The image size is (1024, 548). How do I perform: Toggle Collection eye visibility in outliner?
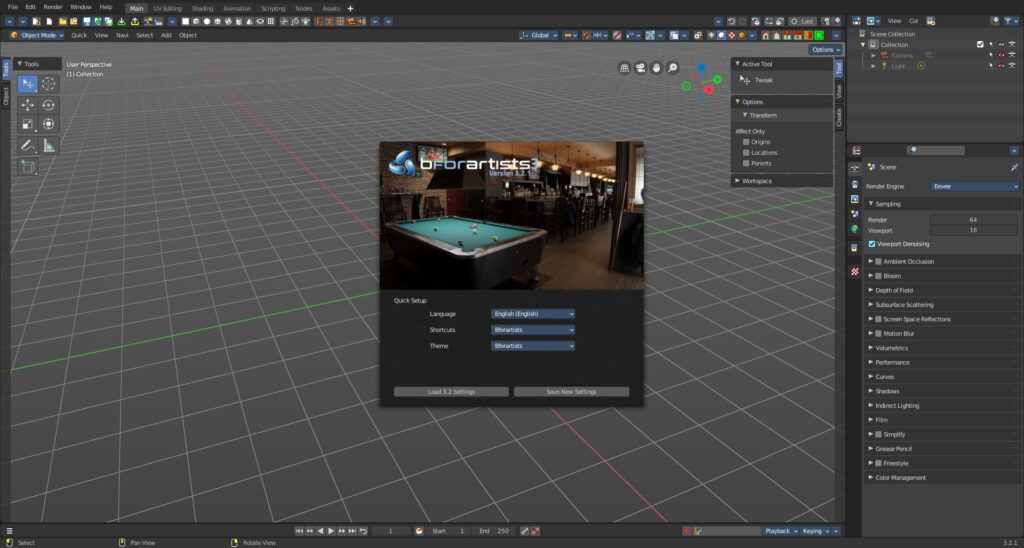tap(1001, 44)
